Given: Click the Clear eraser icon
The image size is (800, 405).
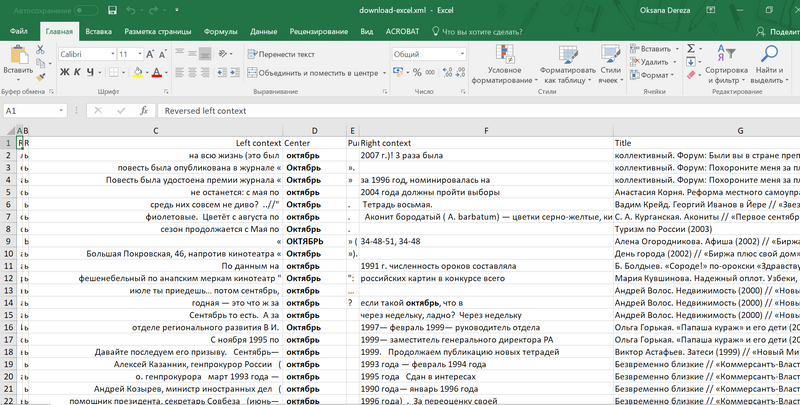Looking at the screenshot, I should (691, 75).
